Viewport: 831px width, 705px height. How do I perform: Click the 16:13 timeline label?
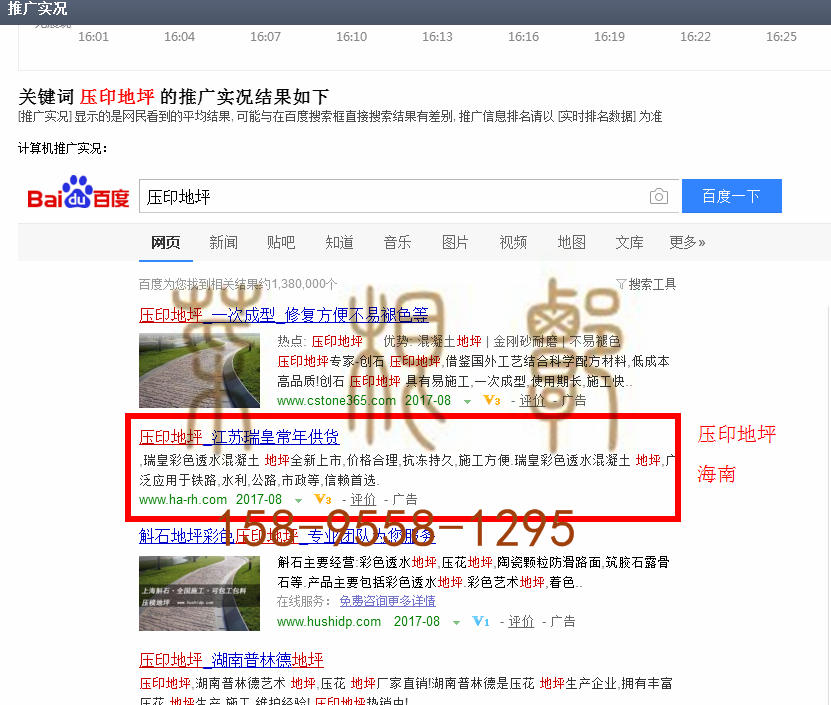point(437,37)
